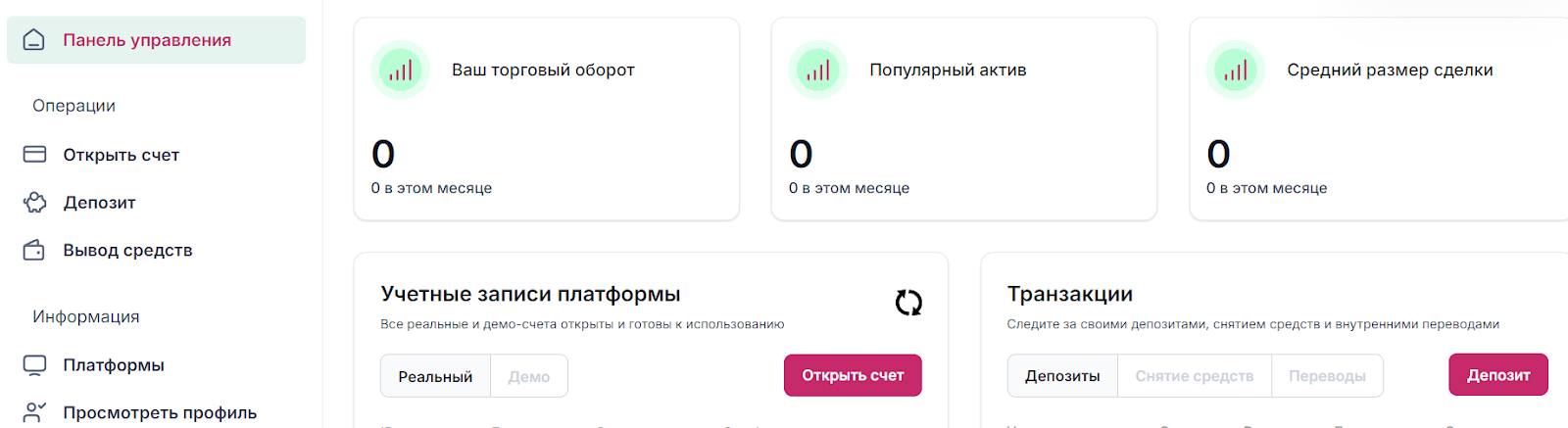
Task: Select the Депозиты transactions tab
Action: 1062,376
